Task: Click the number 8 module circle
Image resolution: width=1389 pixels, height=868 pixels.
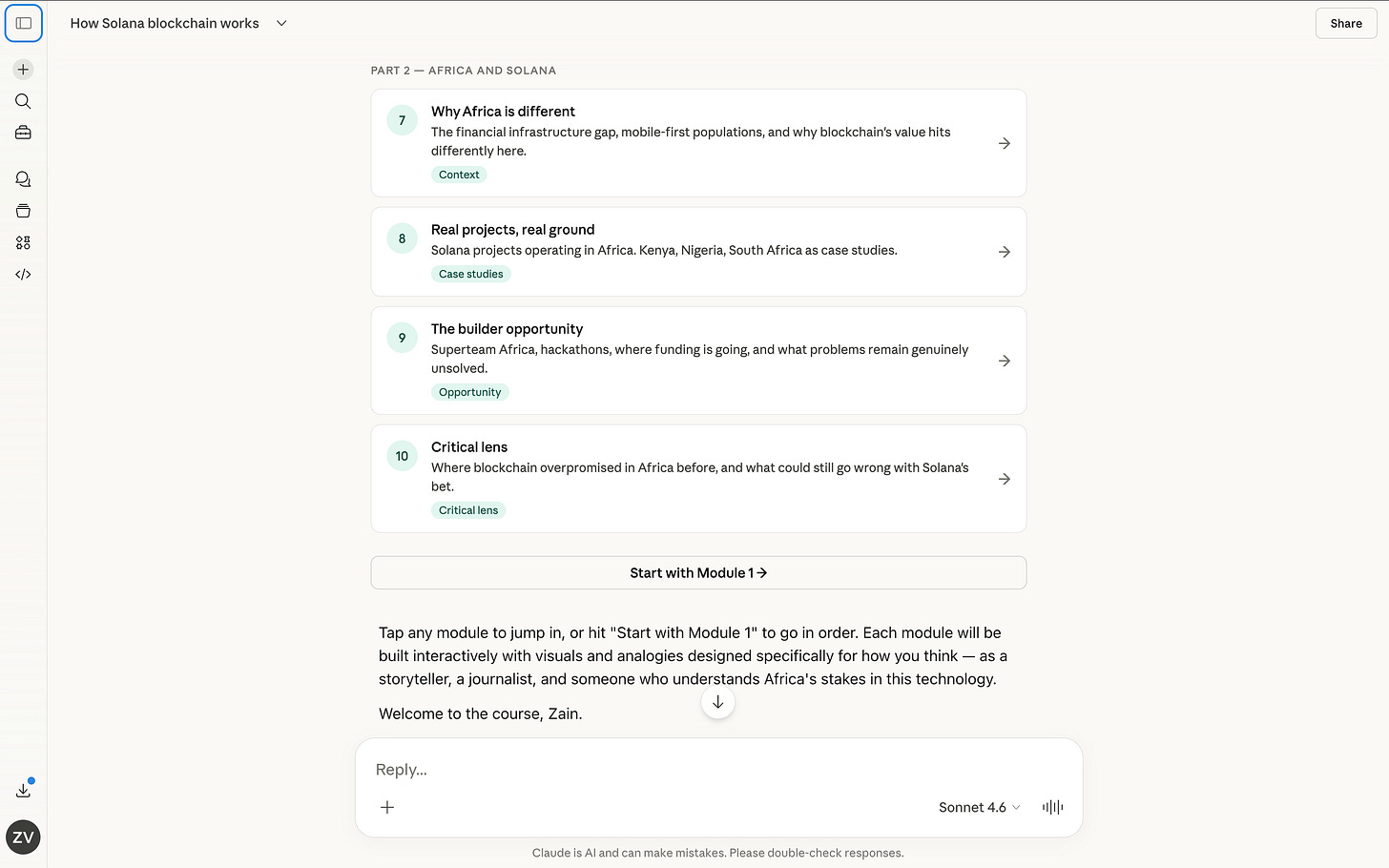Action: click(x=402, y=238)
